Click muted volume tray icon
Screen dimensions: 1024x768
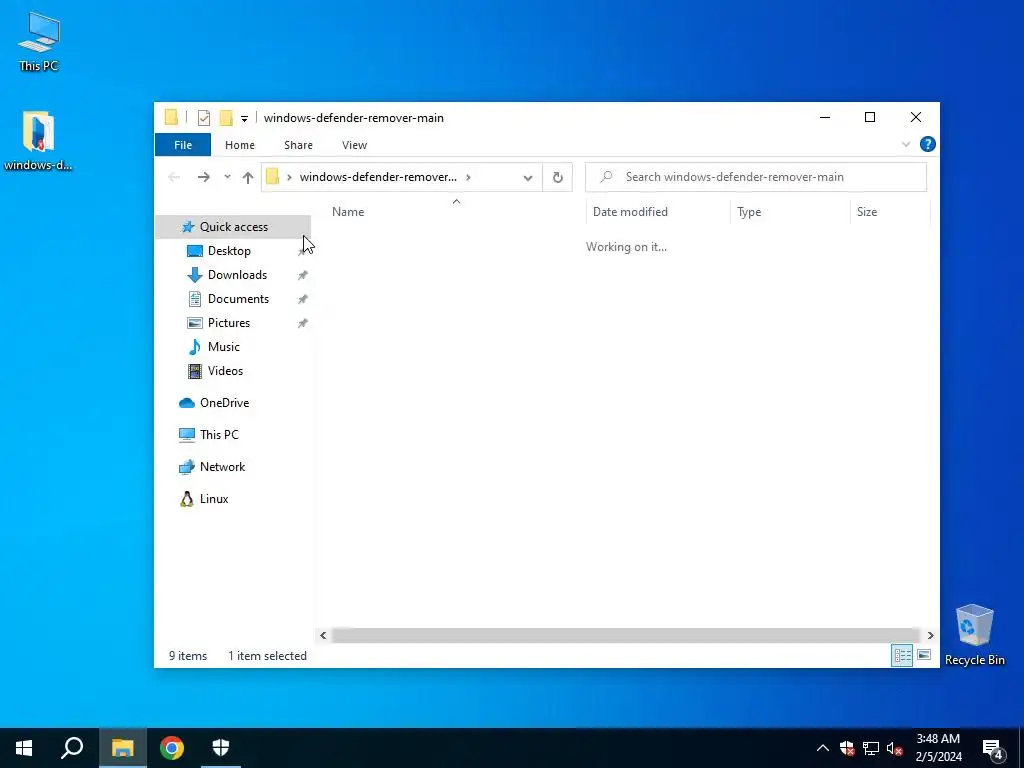click(x=895, y=748)
